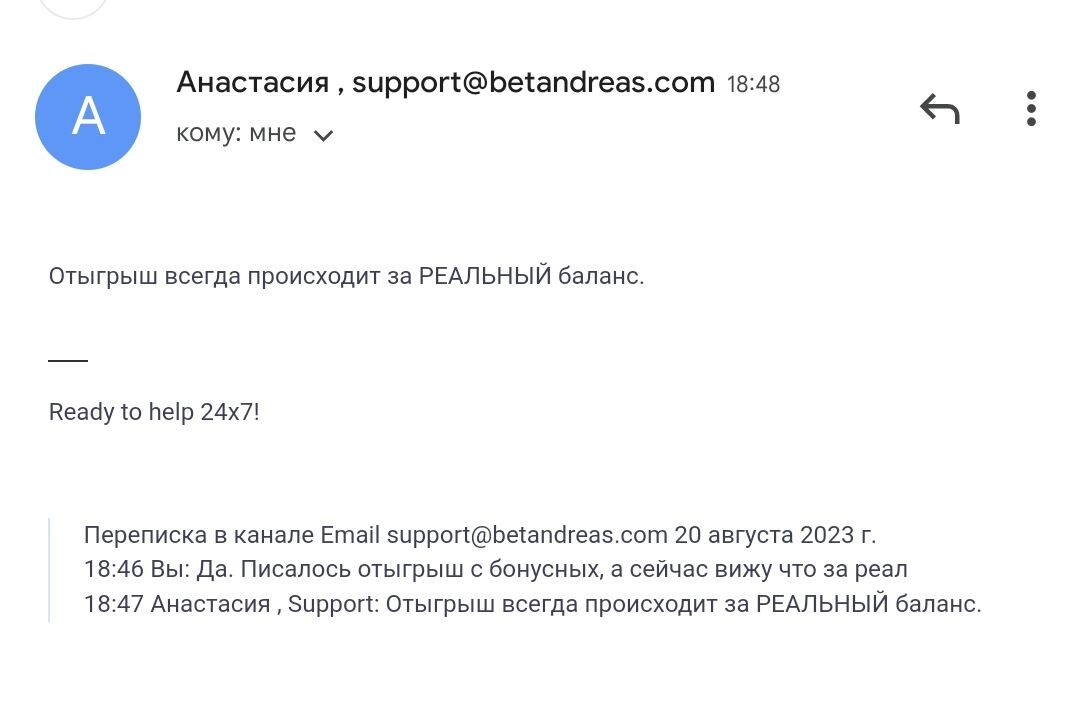This screenshot has width=1080, height=718.
Task: Click the date 20 августа 2023 г.
Action: tap(775, 535)
